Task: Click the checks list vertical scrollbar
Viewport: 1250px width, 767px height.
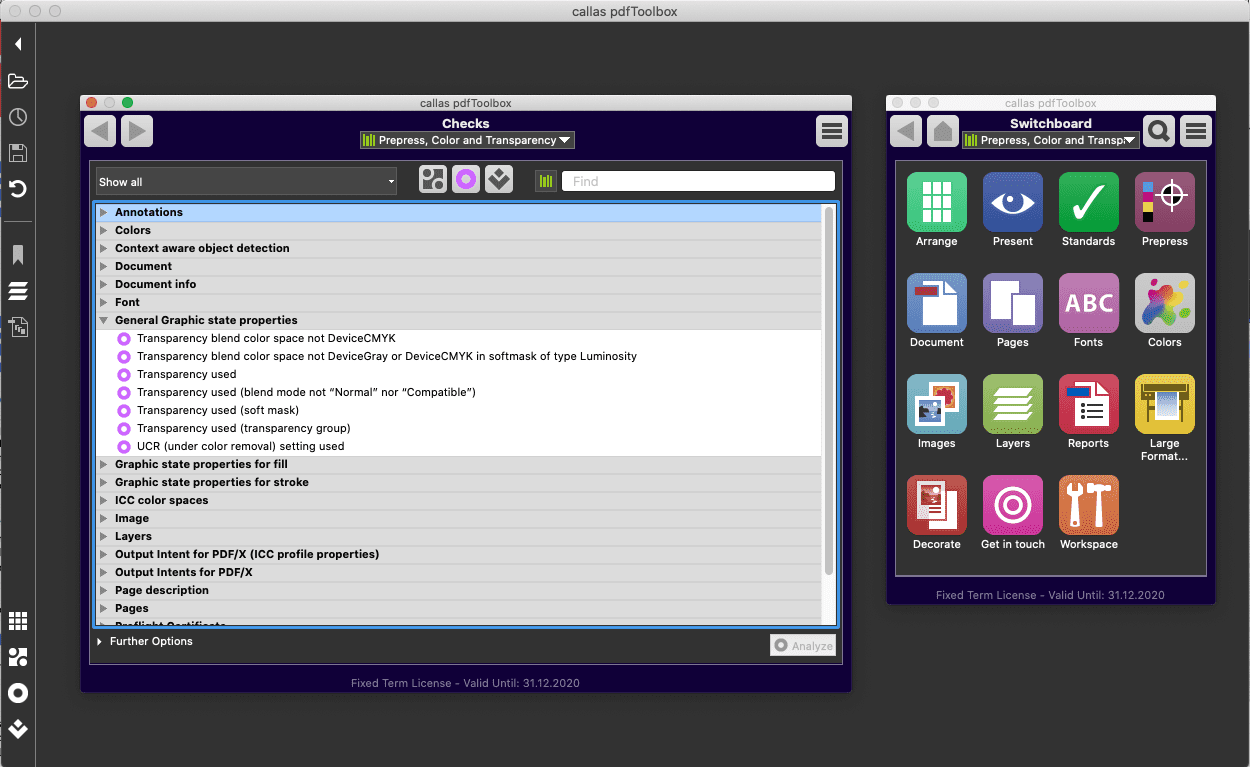Action: point(828,390)
